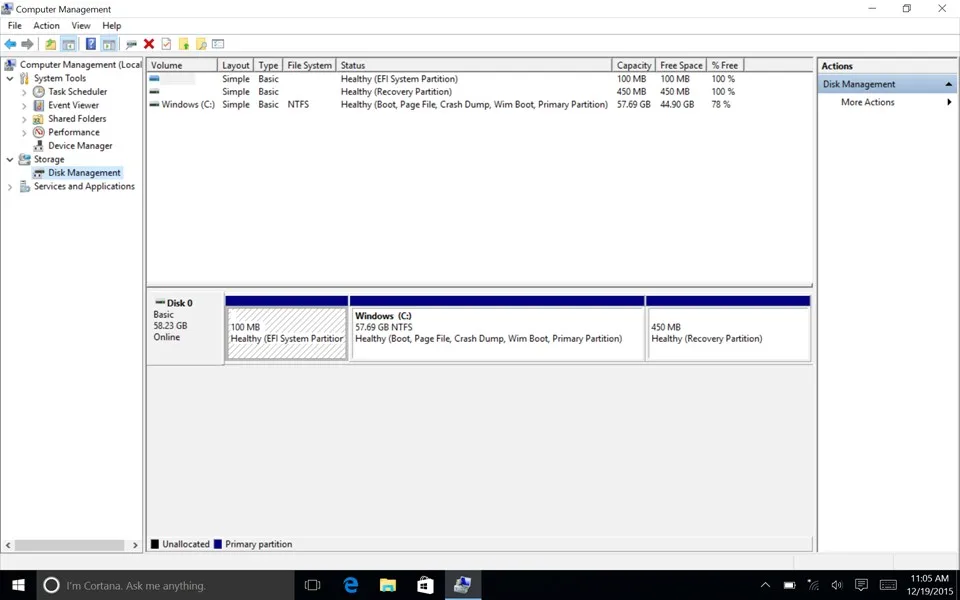Collapse the System Tools tree node

tap(10, 78)
